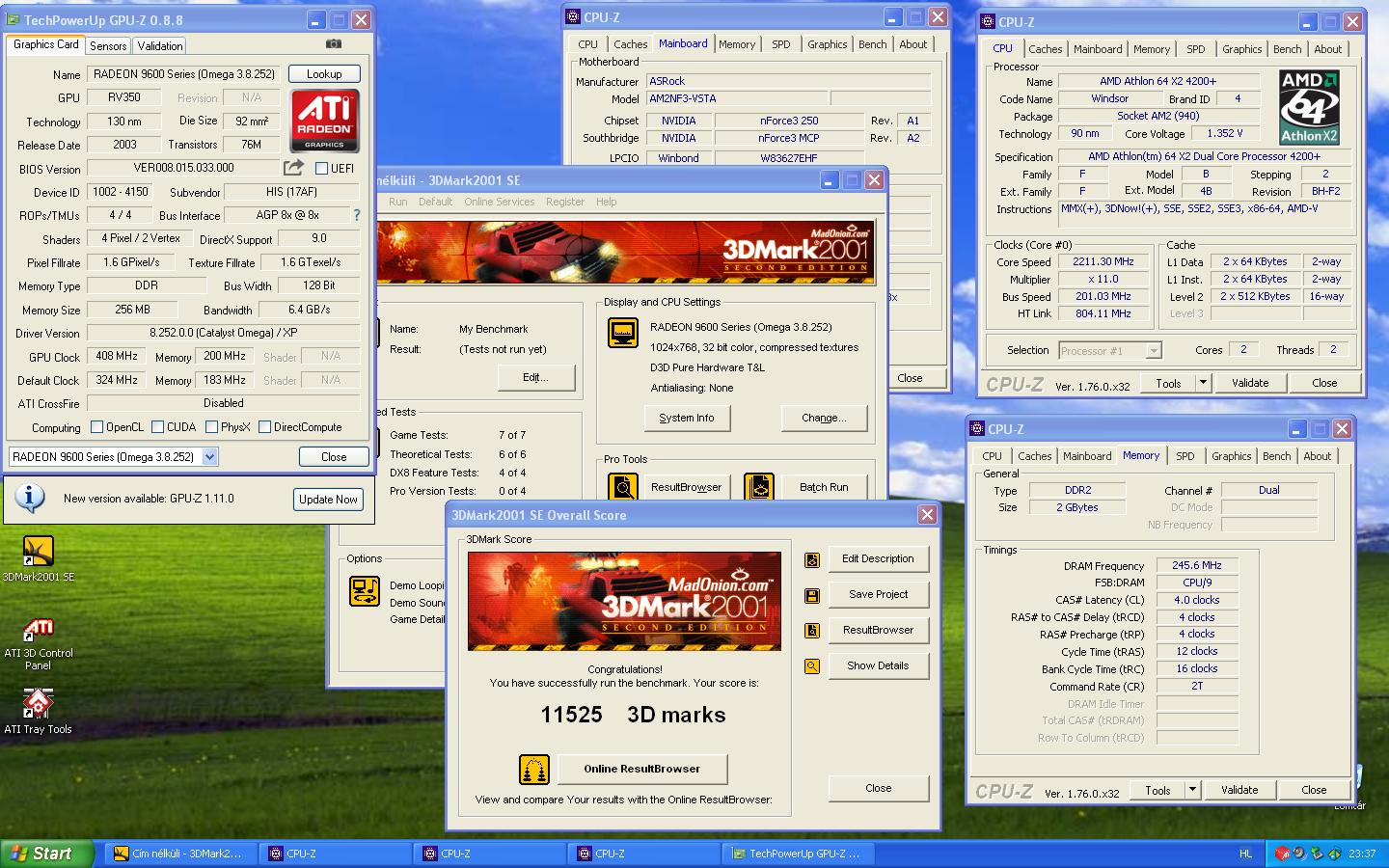Screen dimensions: 1389x868
Task: Switch to the Sensors tab in GPU-Z
Action: 108,45
